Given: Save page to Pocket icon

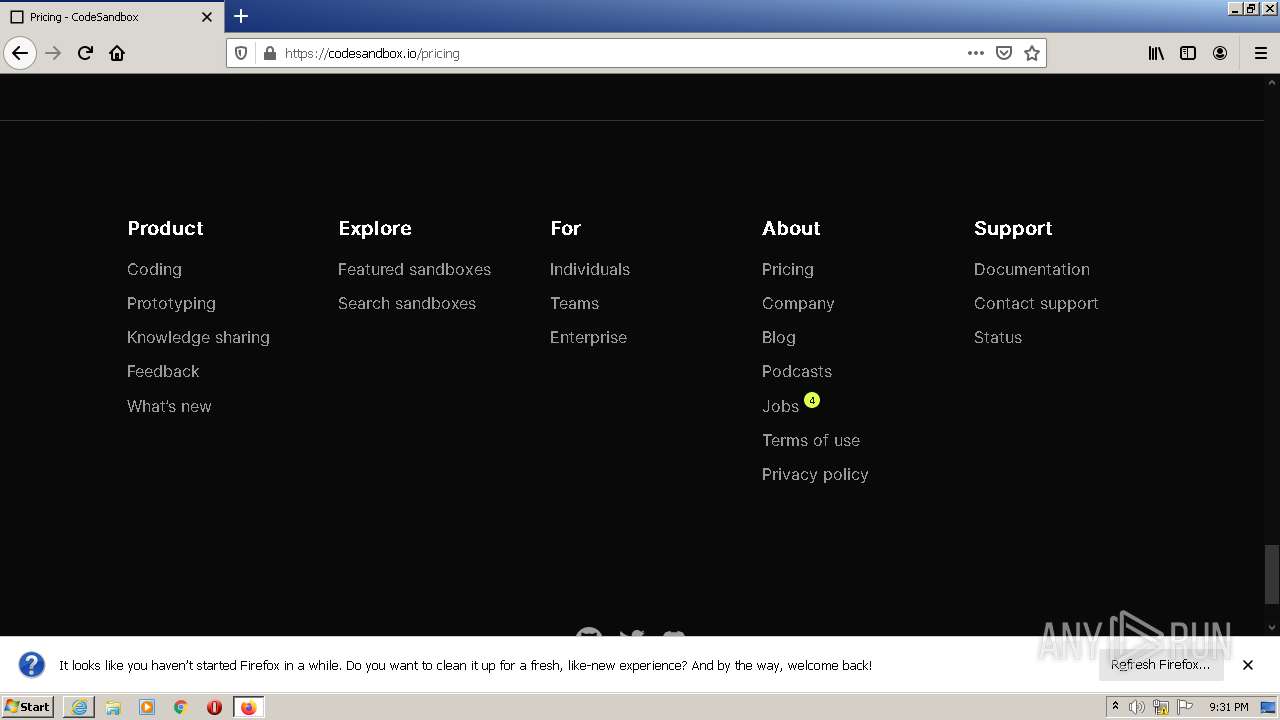Looking at the screenshot, I should (1004, 53).
